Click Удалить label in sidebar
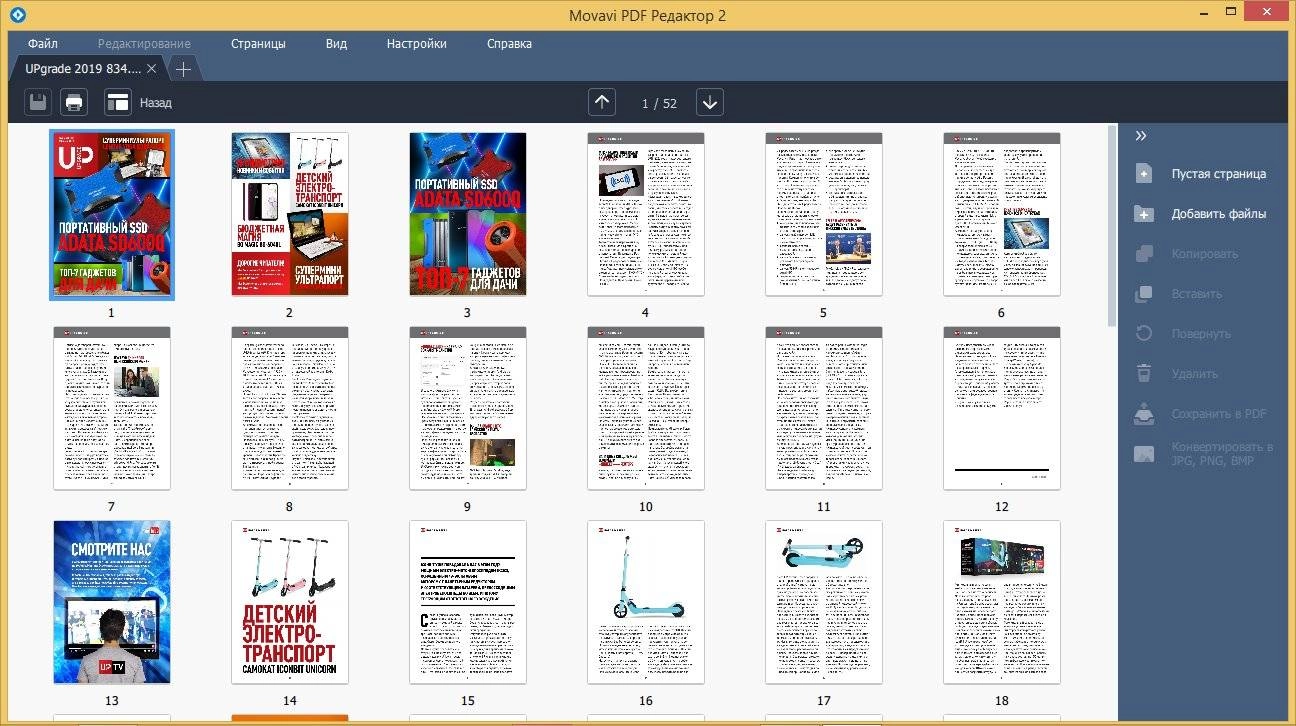This screenshot has height=726, width=1296. (x=1195, y=373)
